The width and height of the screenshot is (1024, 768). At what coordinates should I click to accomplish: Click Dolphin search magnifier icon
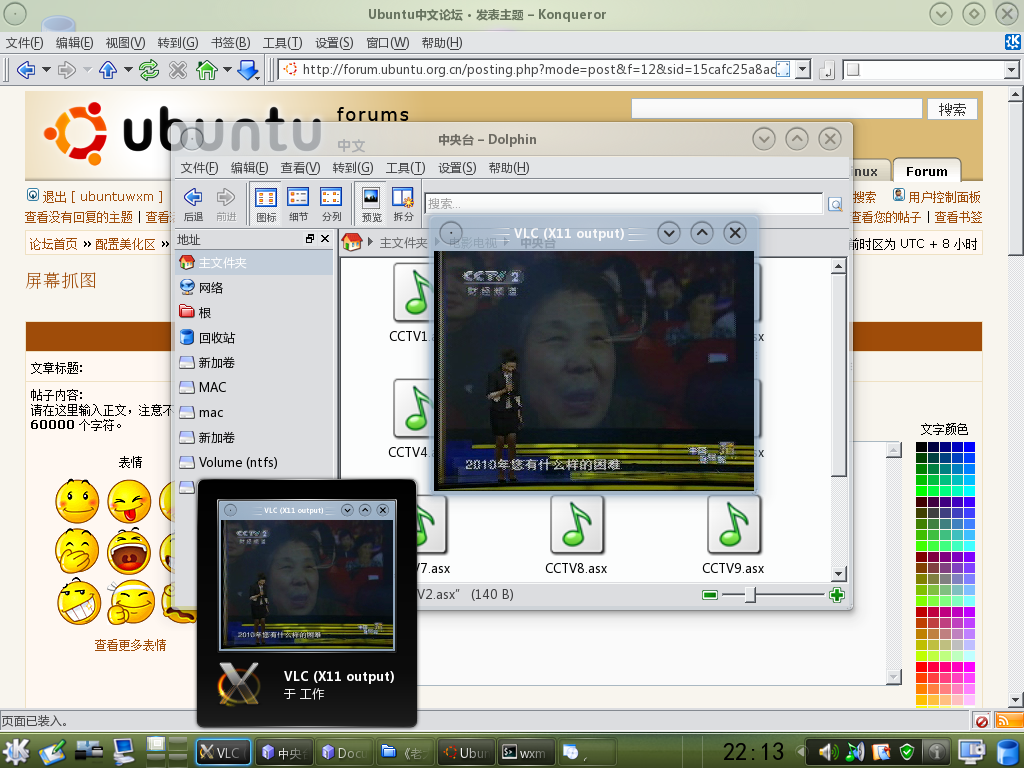[x=835, y=204]
